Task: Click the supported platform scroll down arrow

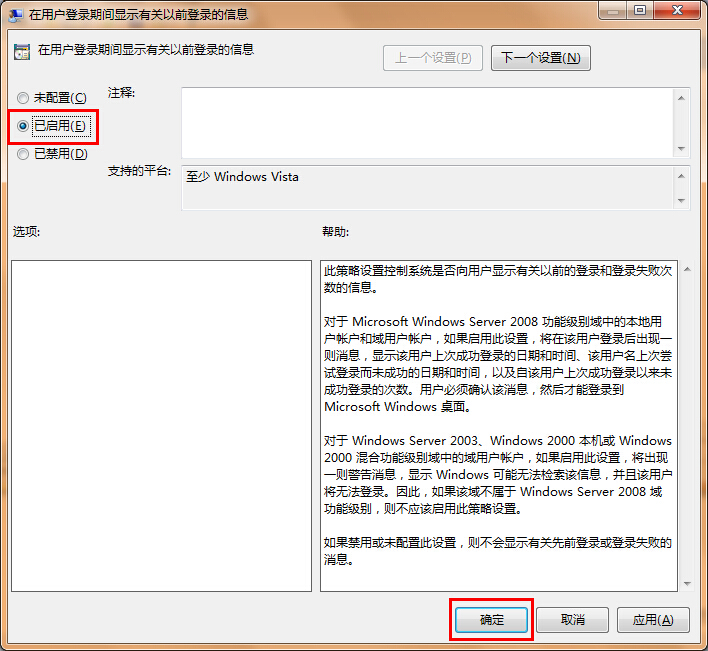Action: 681,200
